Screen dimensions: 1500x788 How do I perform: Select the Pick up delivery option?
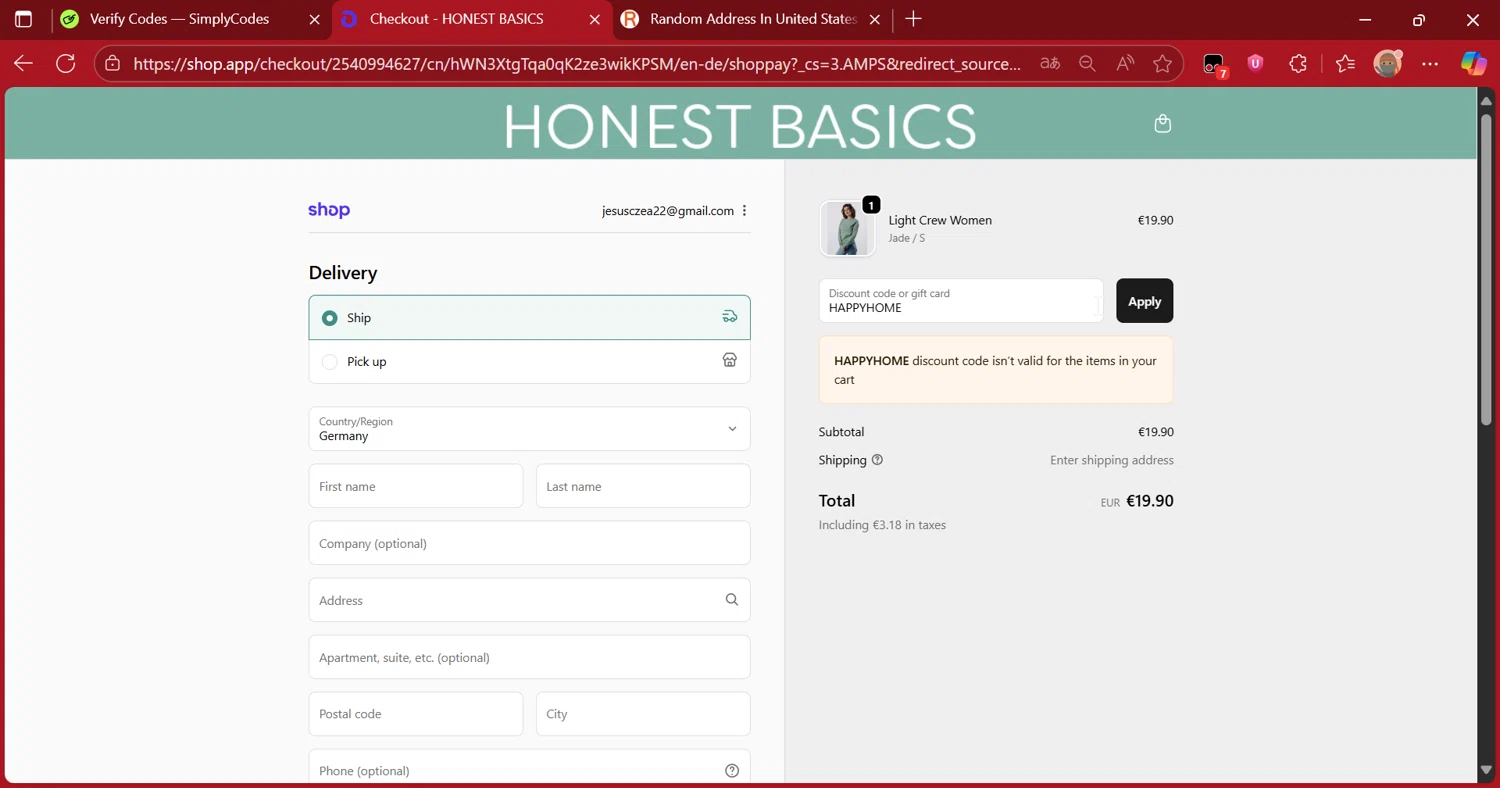point(529,362)
